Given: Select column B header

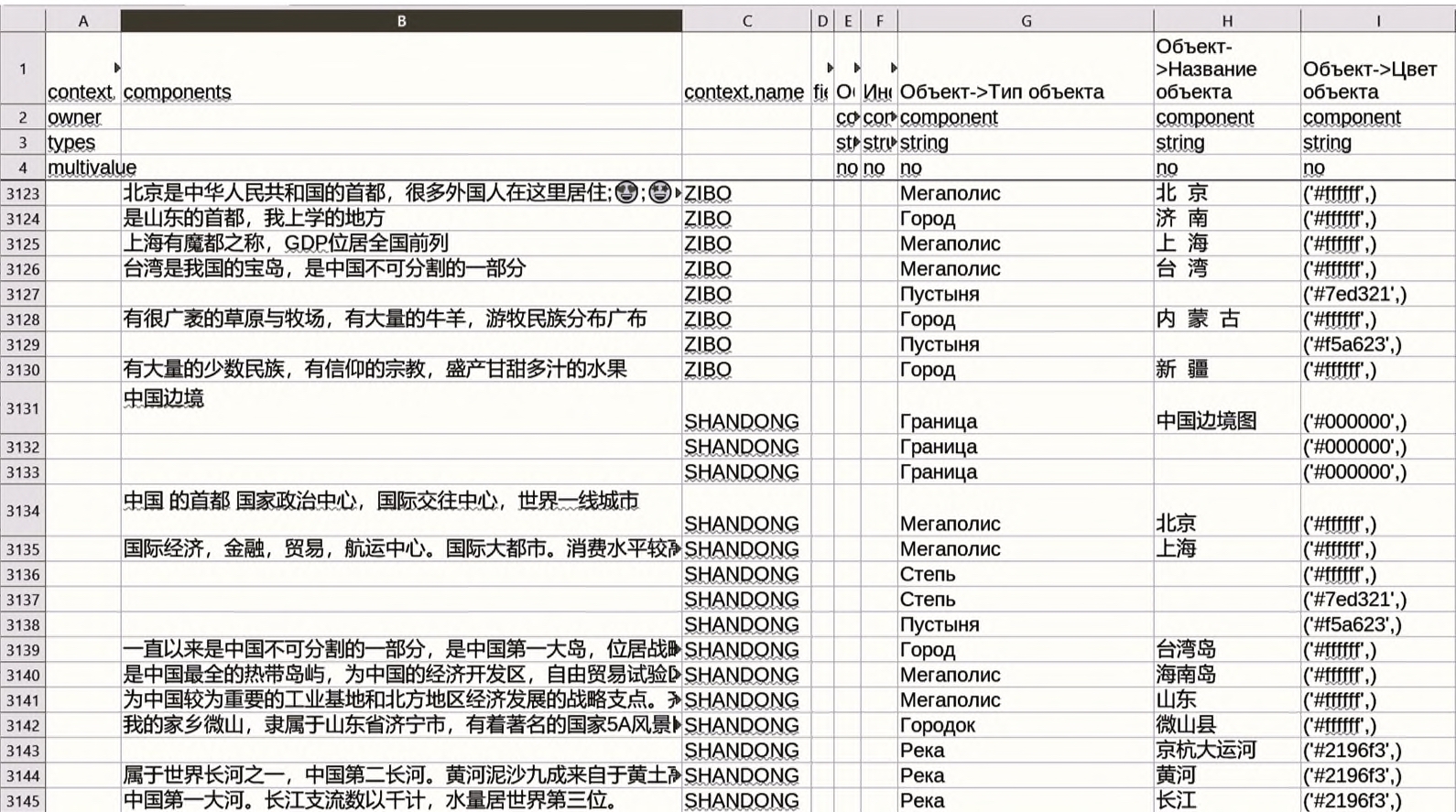Looking at the screenshot, I should tap(401, 21).
